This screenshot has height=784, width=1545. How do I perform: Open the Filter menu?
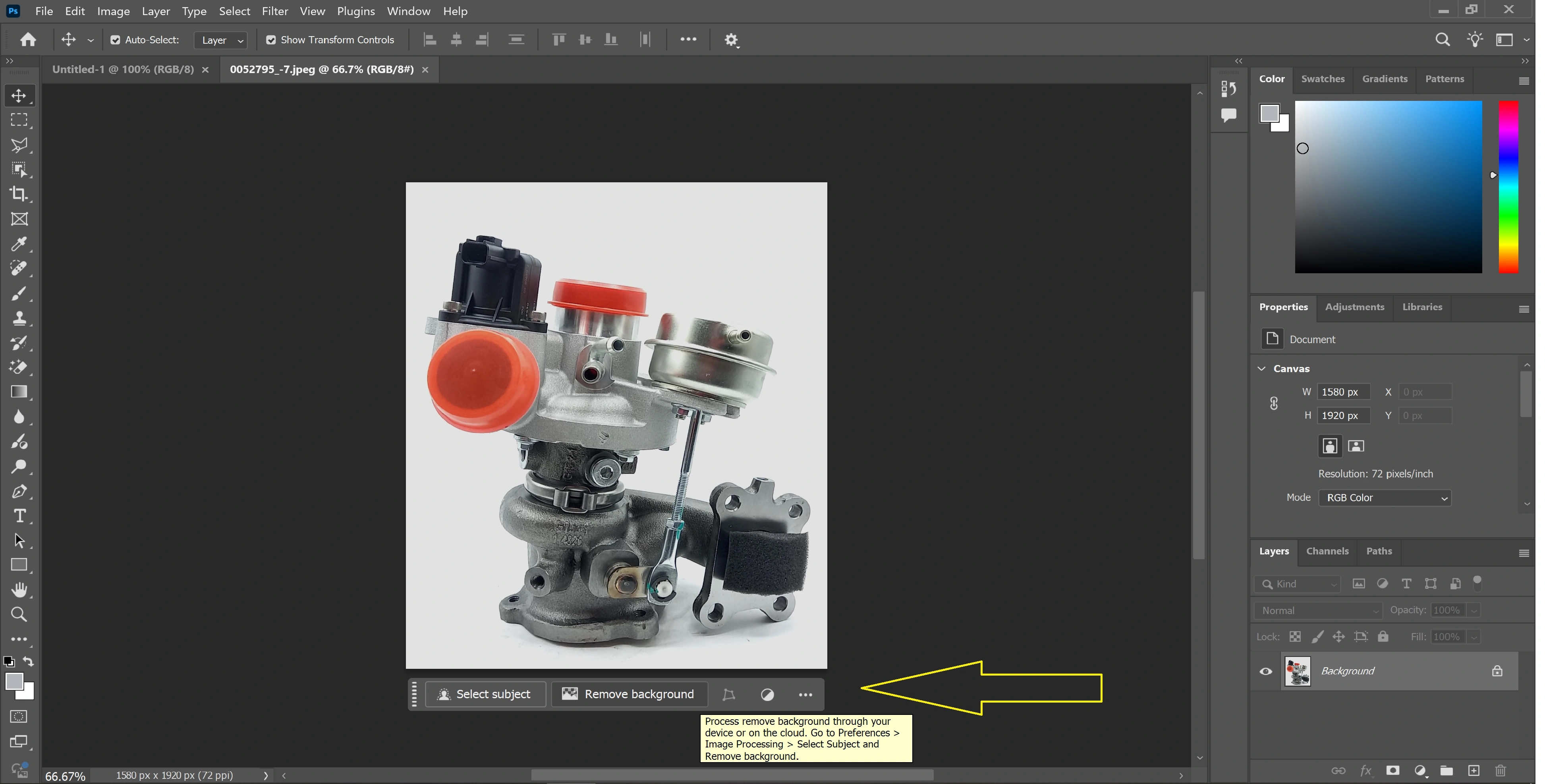point(275,11)
